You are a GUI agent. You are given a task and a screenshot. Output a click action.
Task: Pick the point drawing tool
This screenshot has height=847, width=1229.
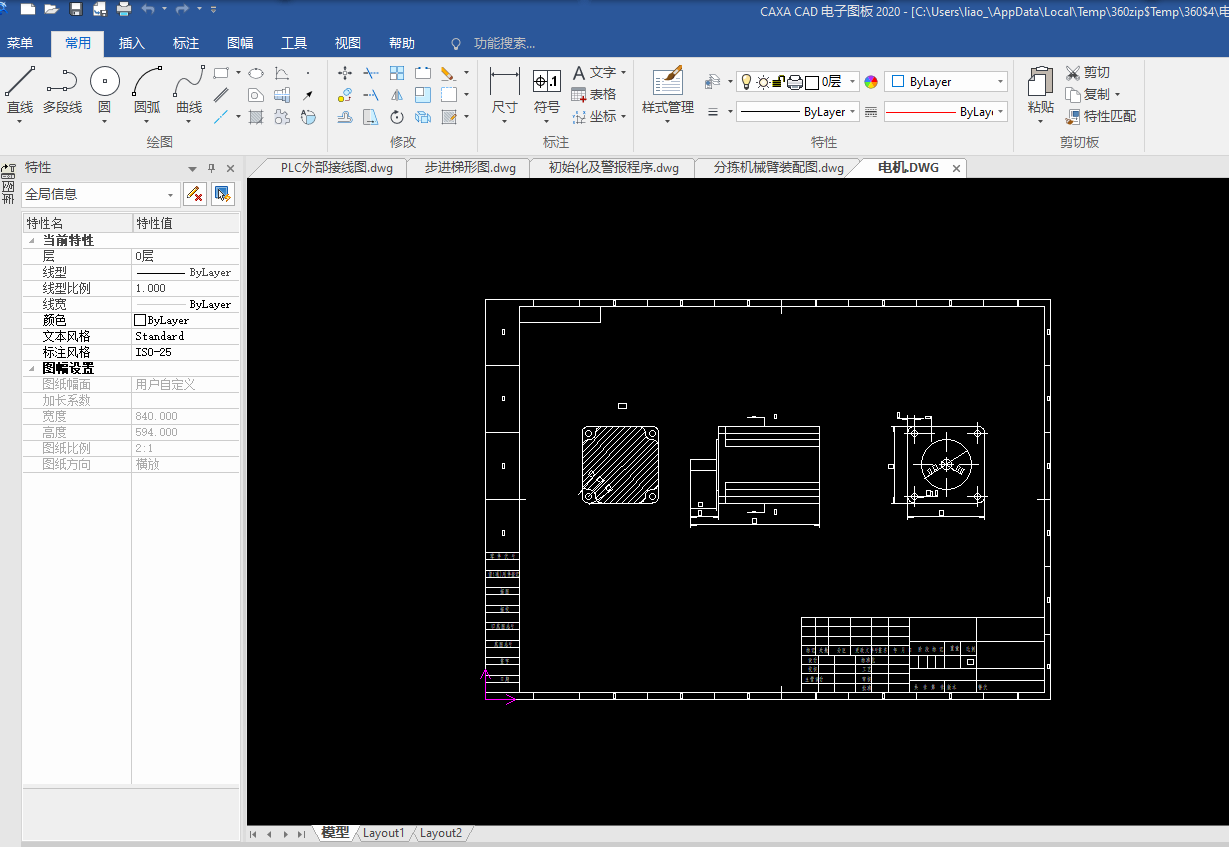tap(308, 73)
